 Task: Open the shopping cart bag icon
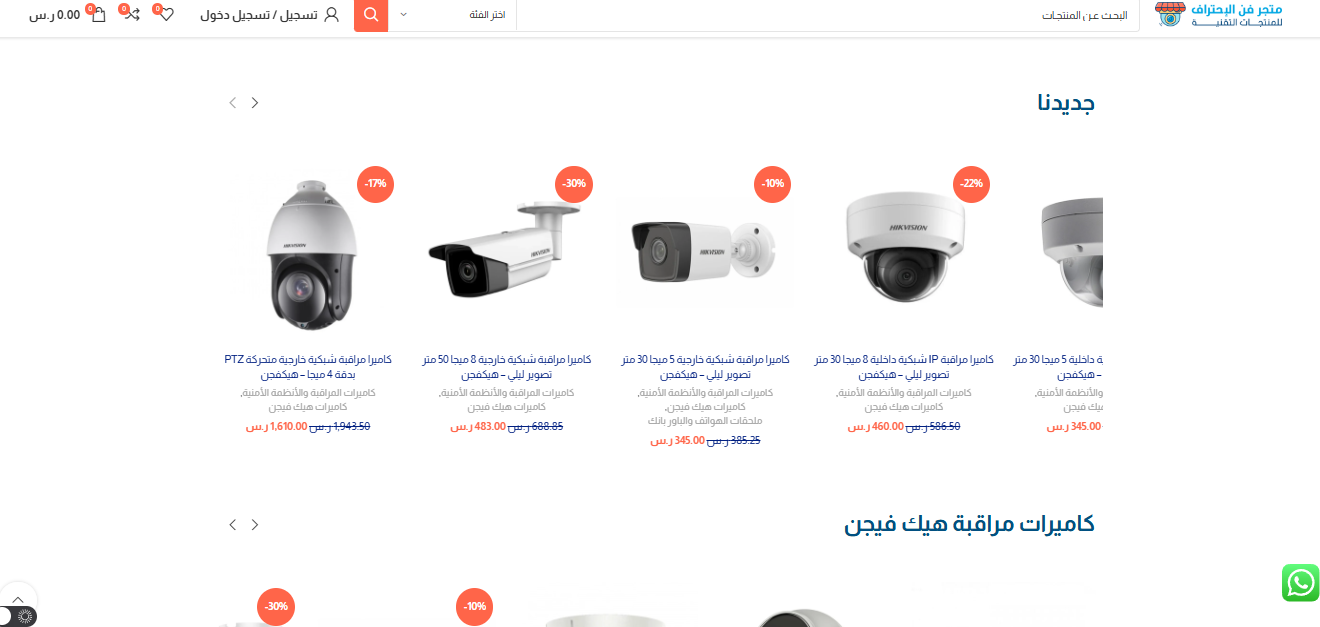98,15
